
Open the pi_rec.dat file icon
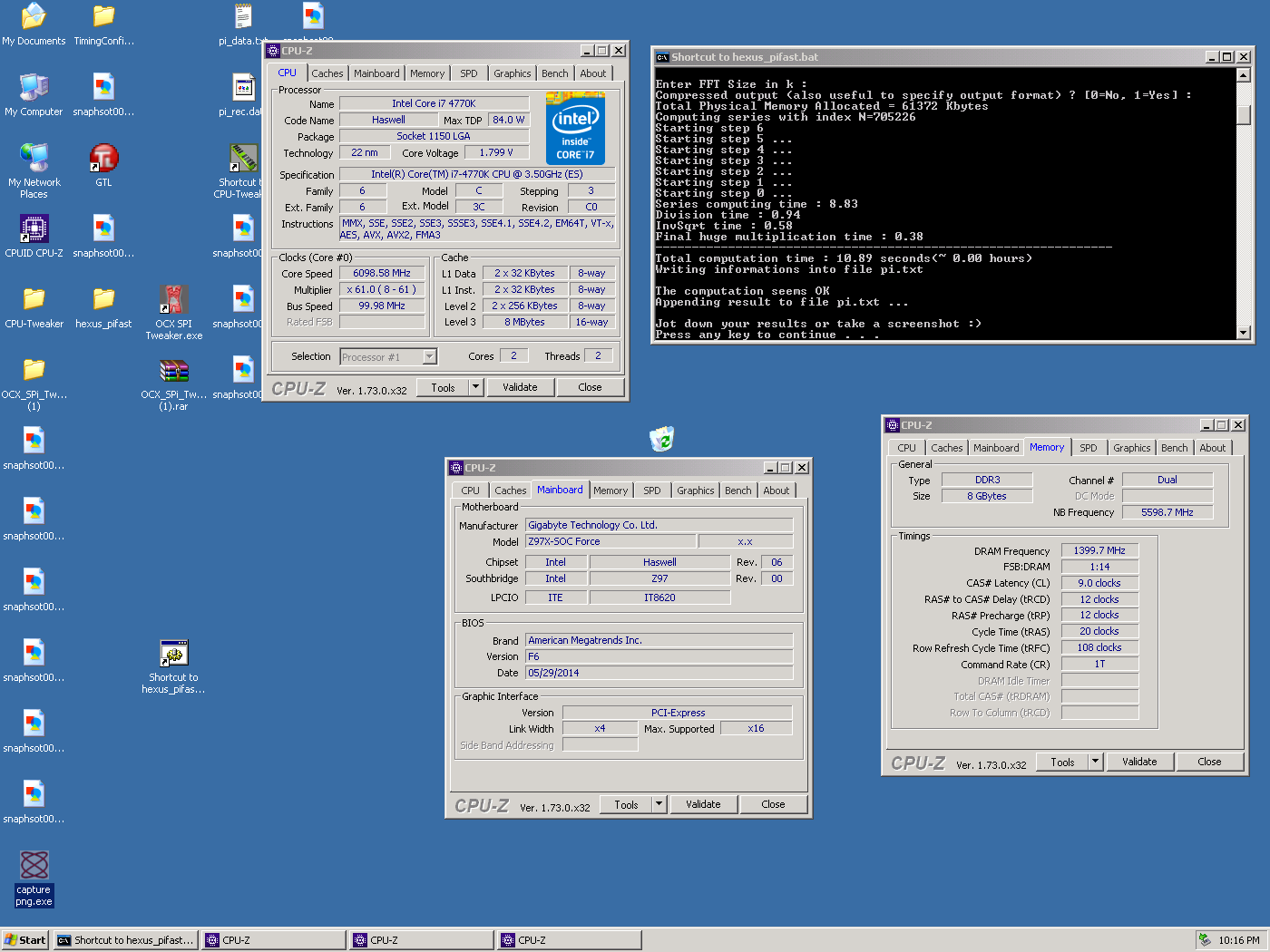point(243,95)
